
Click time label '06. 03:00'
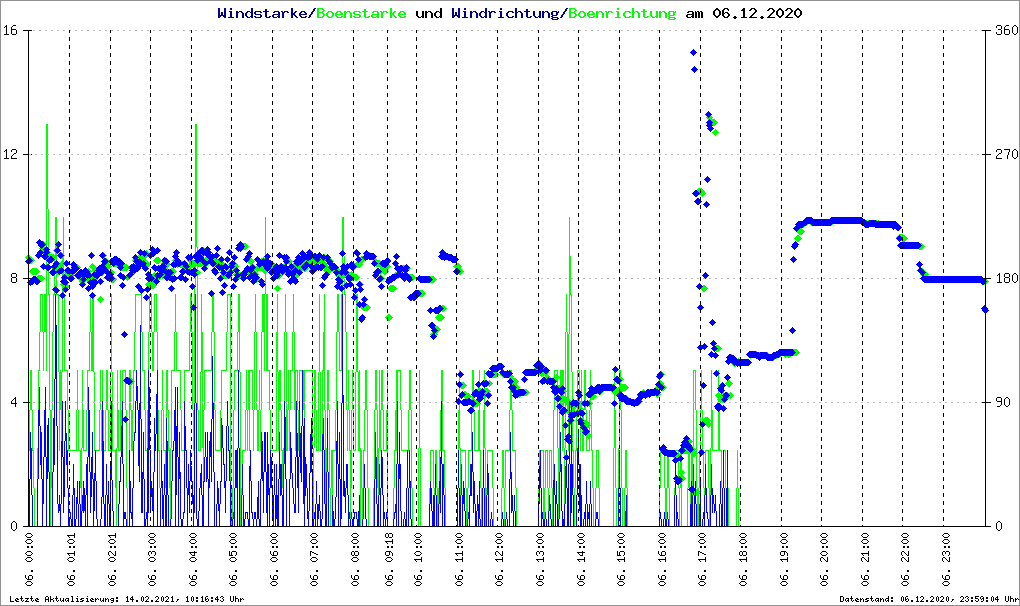point(152,560)
